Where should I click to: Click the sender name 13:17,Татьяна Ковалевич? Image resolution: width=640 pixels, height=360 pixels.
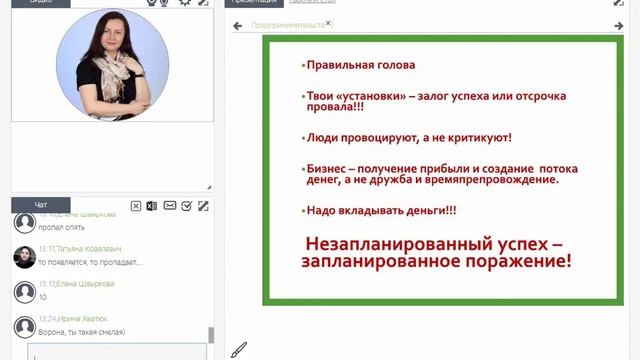point(80,249)
